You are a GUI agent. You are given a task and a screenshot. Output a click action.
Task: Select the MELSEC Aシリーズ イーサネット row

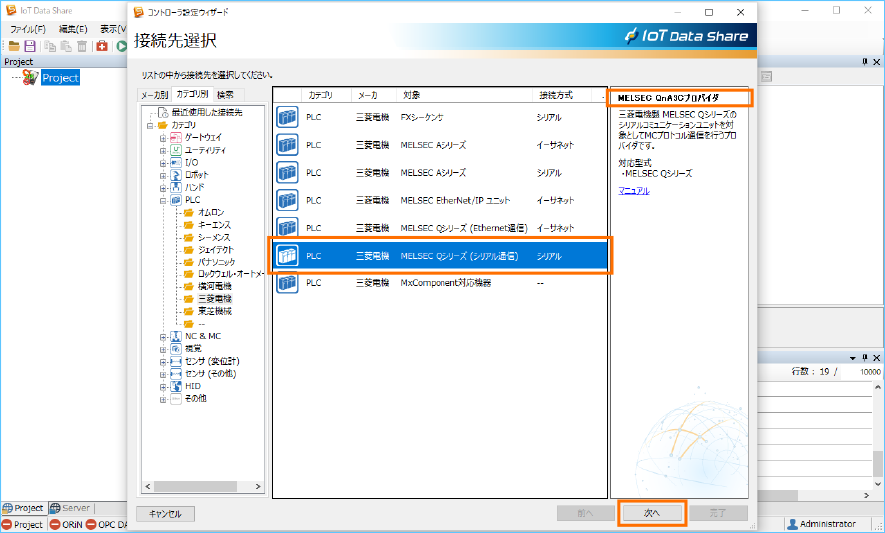tap(440, 145)
